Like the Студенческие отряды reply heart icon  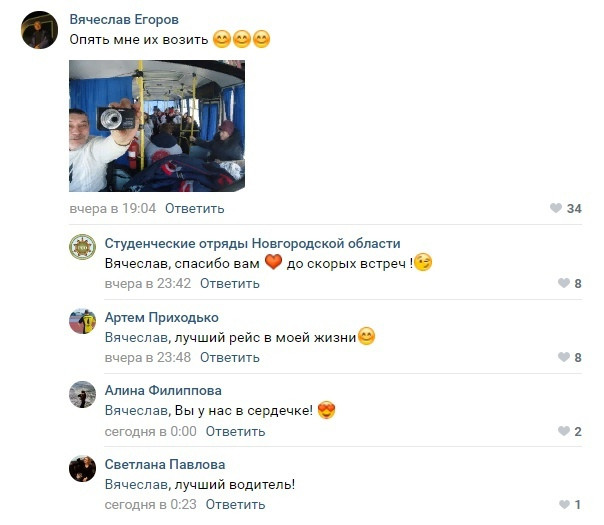564,283
